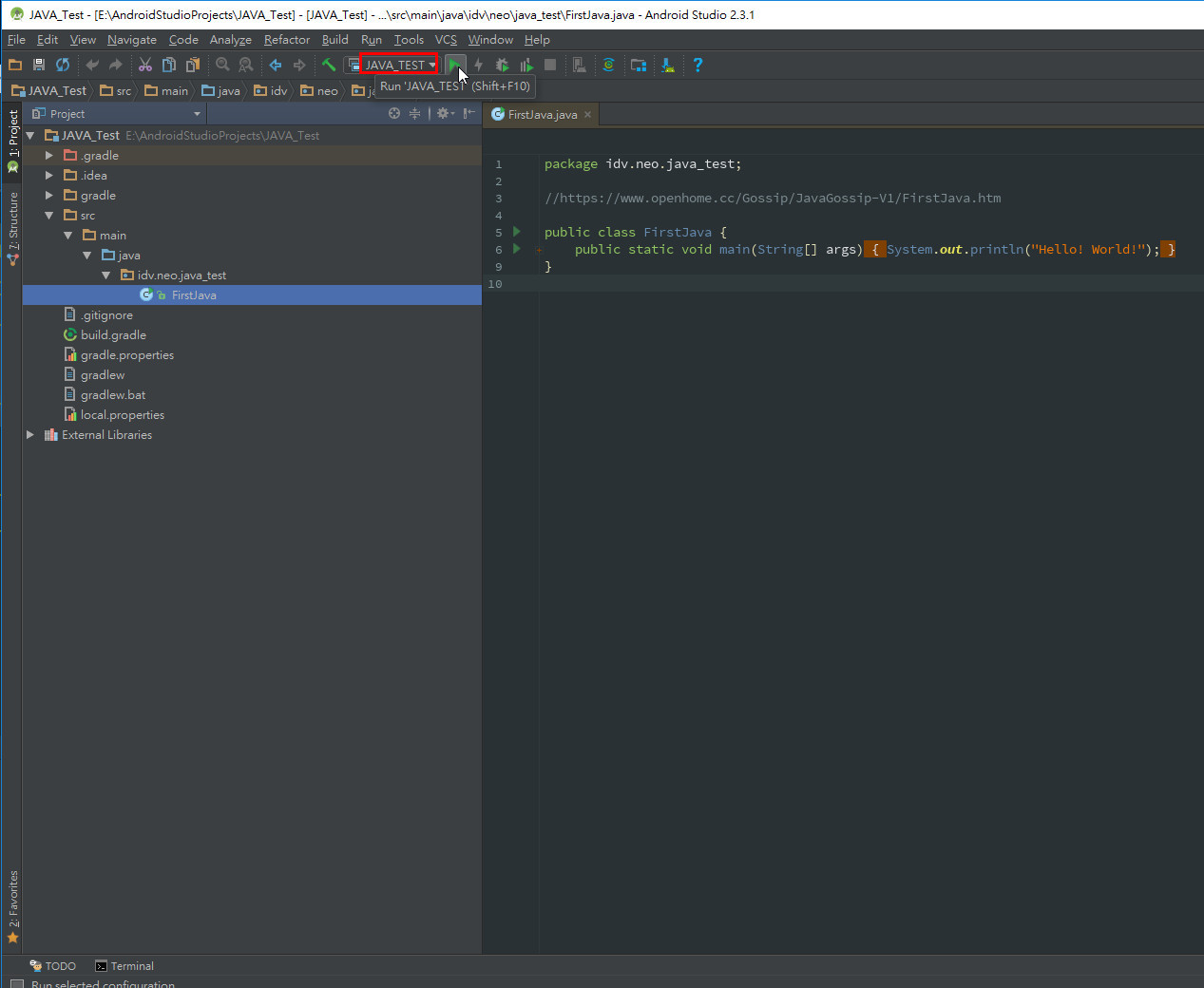Click Collapse All in Project panel
Image resolution: width=1204 pixels, height=988 pixels.
click(414, 113)
